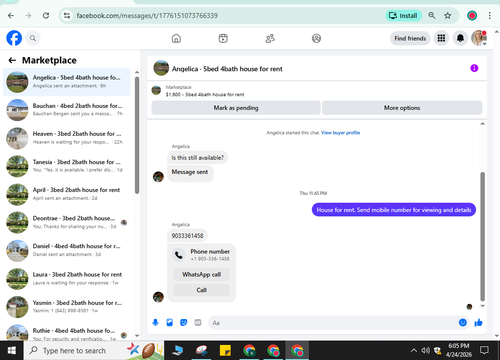Click the Find friends button
500x360 pixels.
pyautogui.click(x=410, y=38)
